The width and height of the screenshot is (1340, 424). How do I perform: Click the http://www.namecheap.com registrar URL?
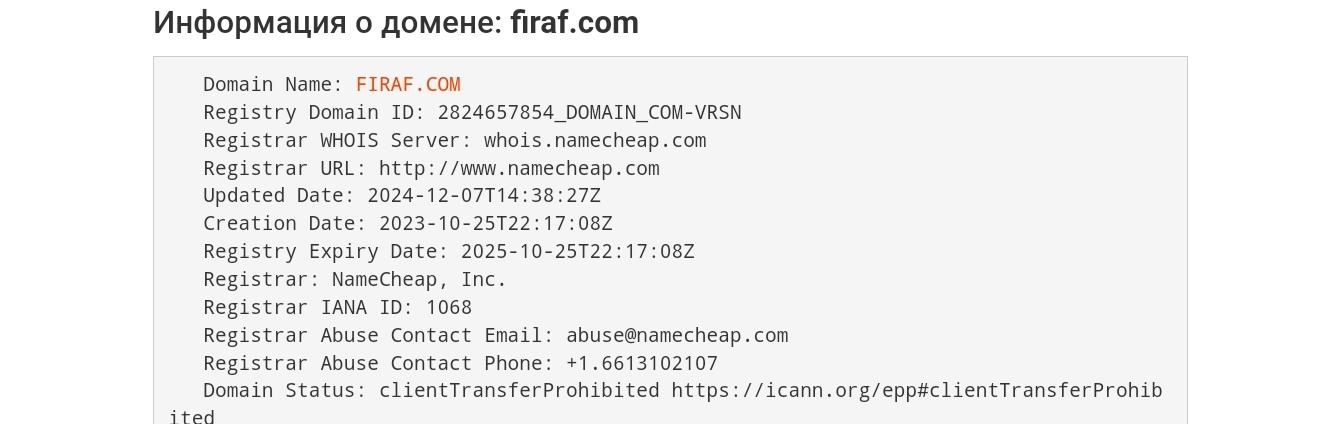click(x=519, y=169)
